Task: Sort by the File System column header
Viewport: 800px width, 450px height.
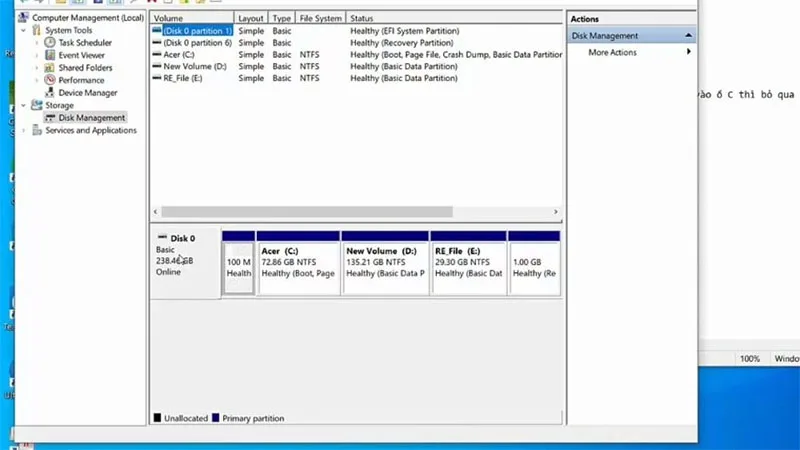Action: 320,18
